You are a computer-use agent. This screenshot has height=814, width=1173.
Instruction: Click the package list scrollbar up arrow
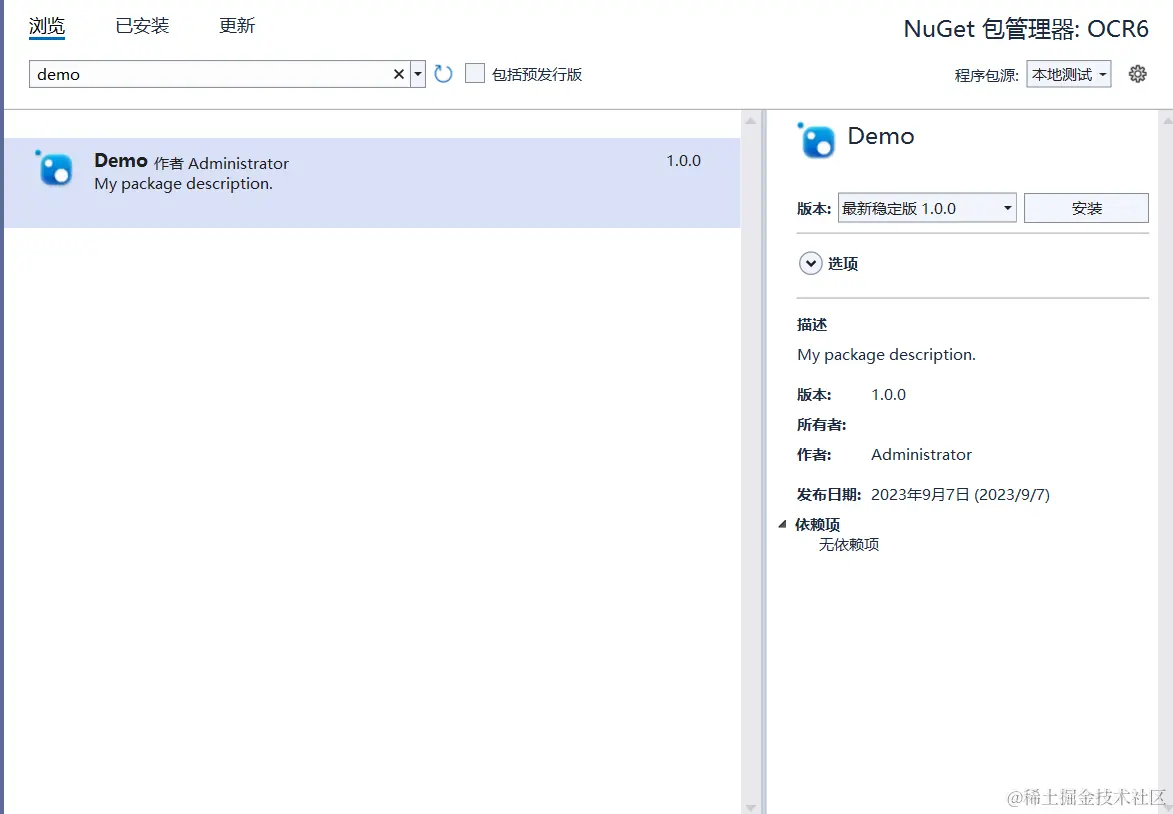(751, 120)
